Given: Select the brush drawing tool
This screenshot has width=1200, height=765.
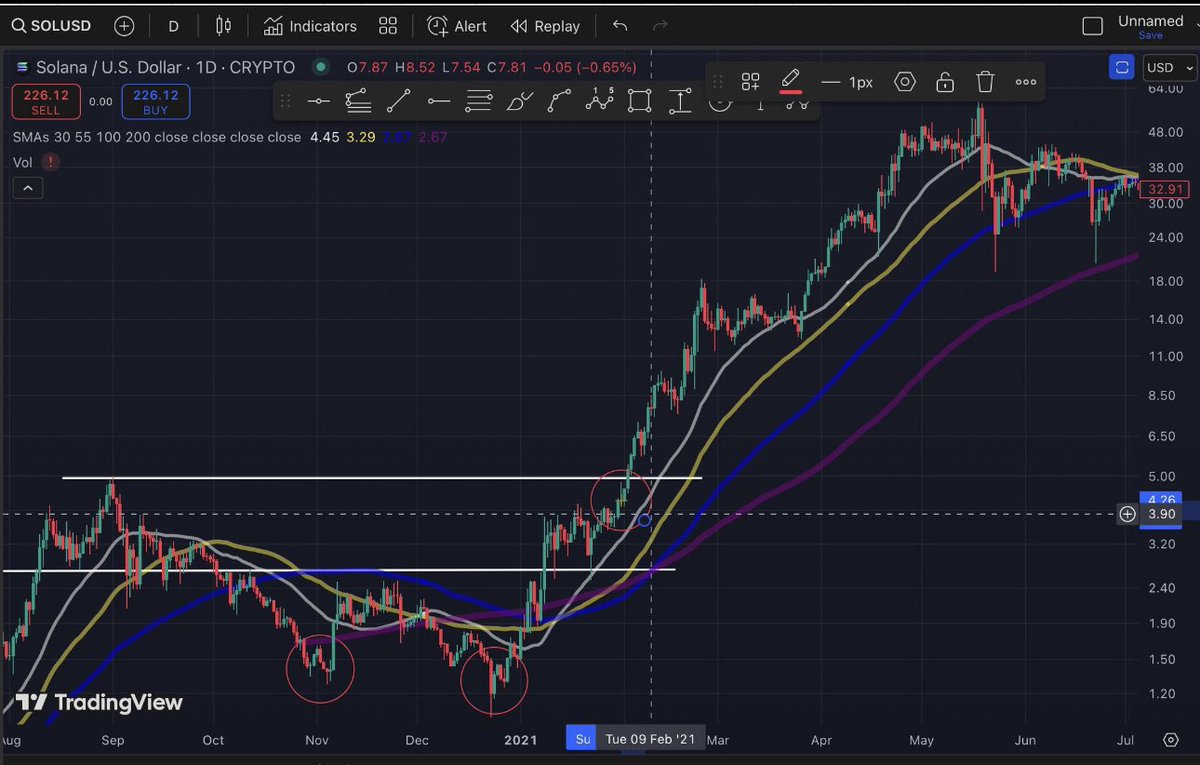Looking at the screenshot, I should tap(520, 100).
